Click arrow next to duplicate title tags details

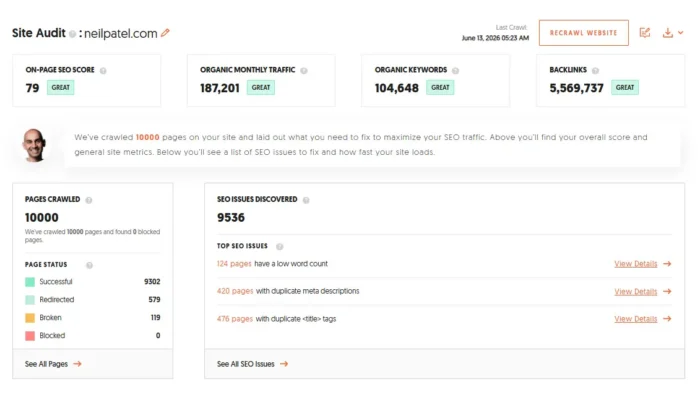click(667, 319)
